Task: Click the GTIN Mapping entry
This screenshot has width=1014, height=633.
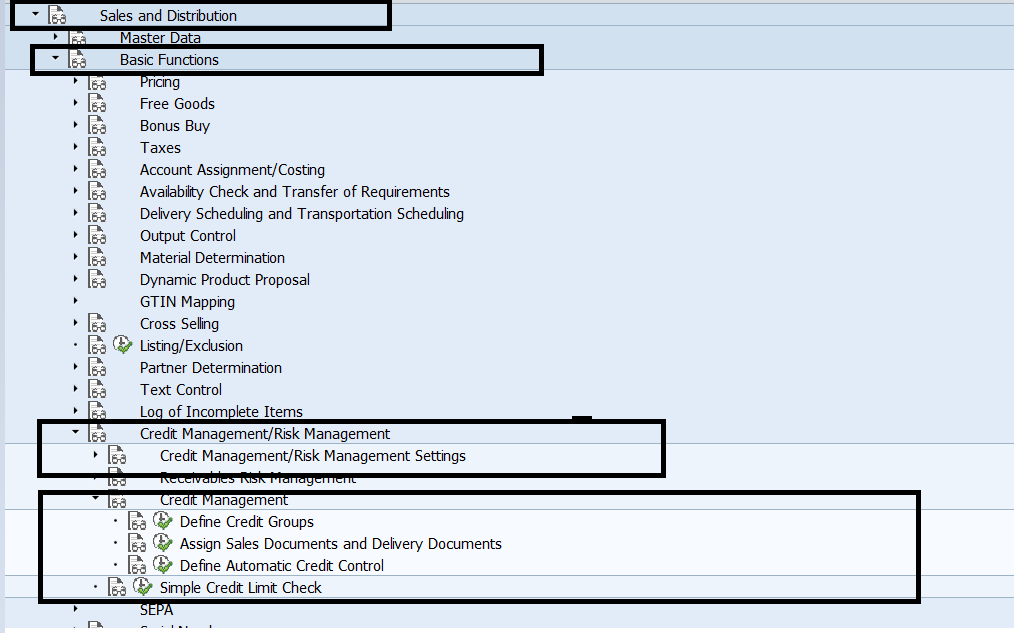Action: point(187,302)
